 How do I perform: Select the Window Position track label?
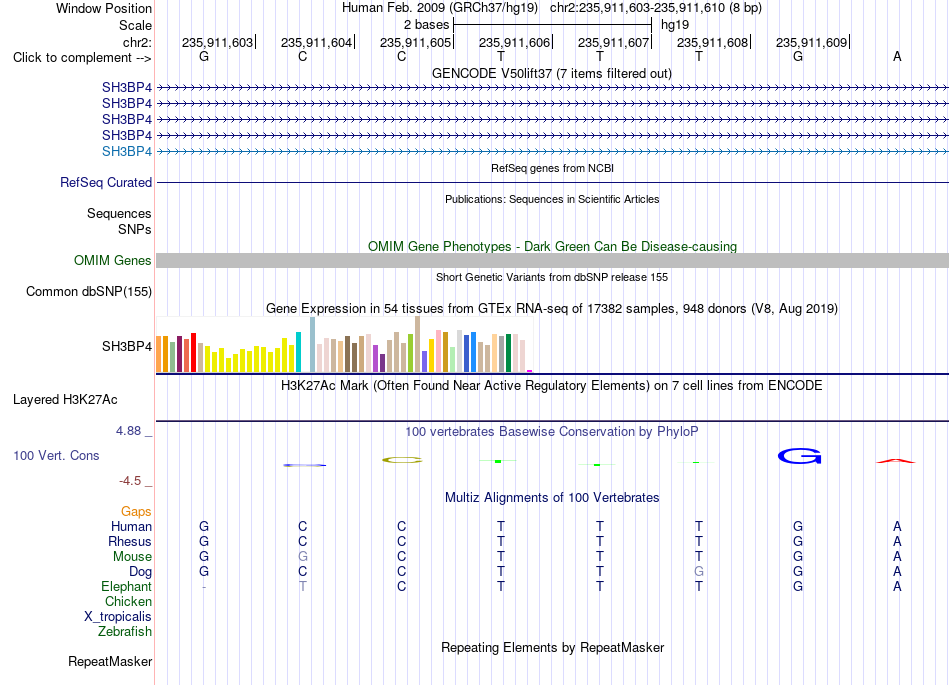(x=104, y=8)
